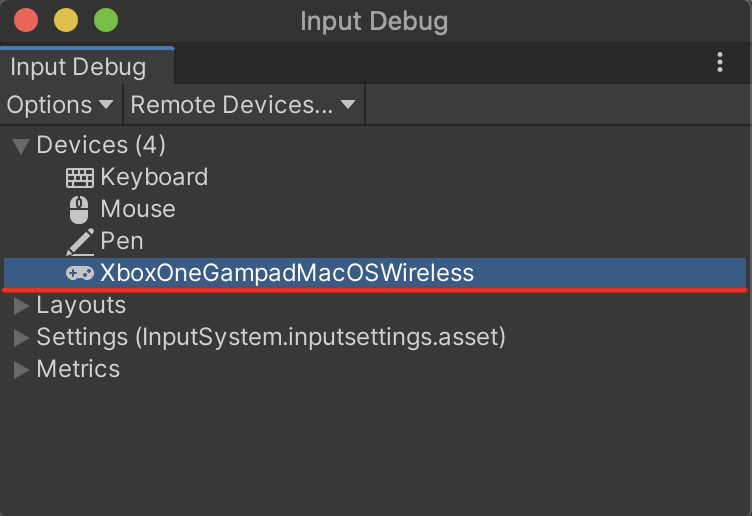
Task: Expand the Layouts section
Action: point(21,306)
